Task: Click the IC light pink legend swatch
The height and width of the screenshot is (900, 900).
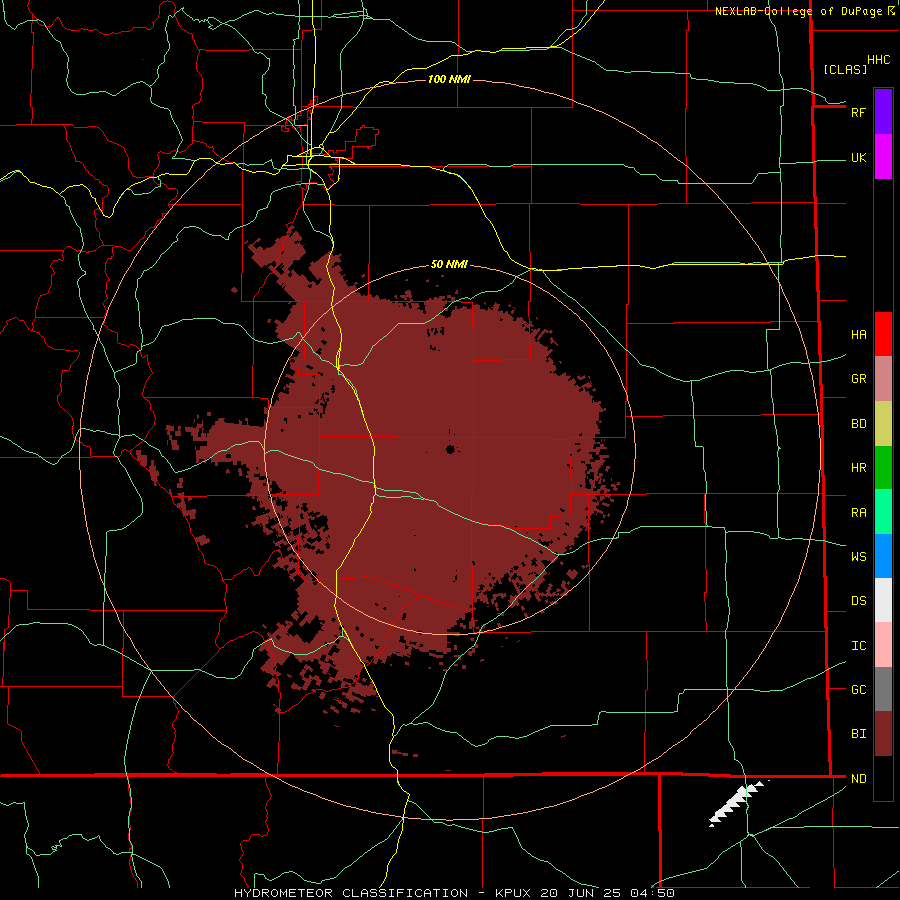Action: pos(883,645)
